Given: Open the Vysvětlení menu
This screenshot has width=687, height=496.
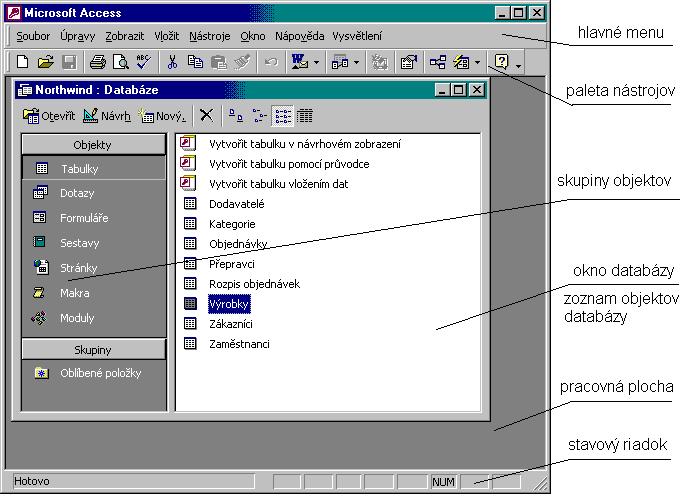Looking at the screenshot, I should pyautogui.click(x=357, y=36).
